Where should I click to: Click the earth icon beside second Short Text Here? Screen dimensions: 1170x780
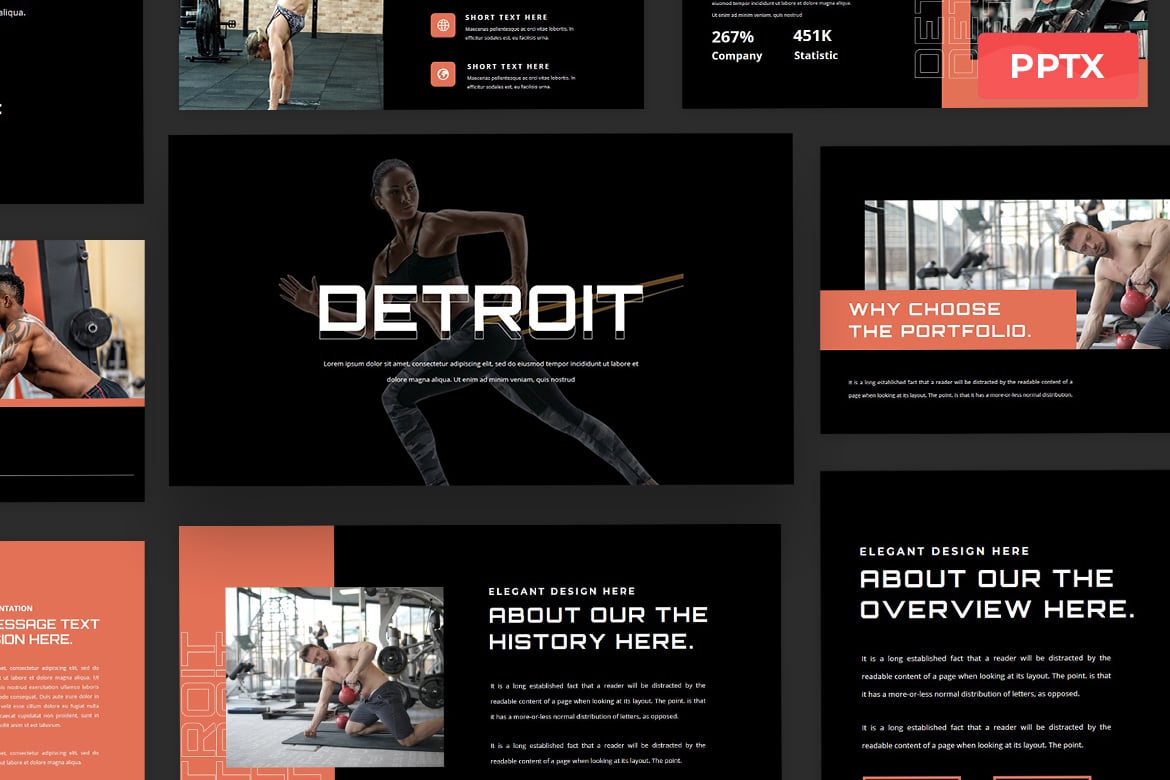click(443, 74)
